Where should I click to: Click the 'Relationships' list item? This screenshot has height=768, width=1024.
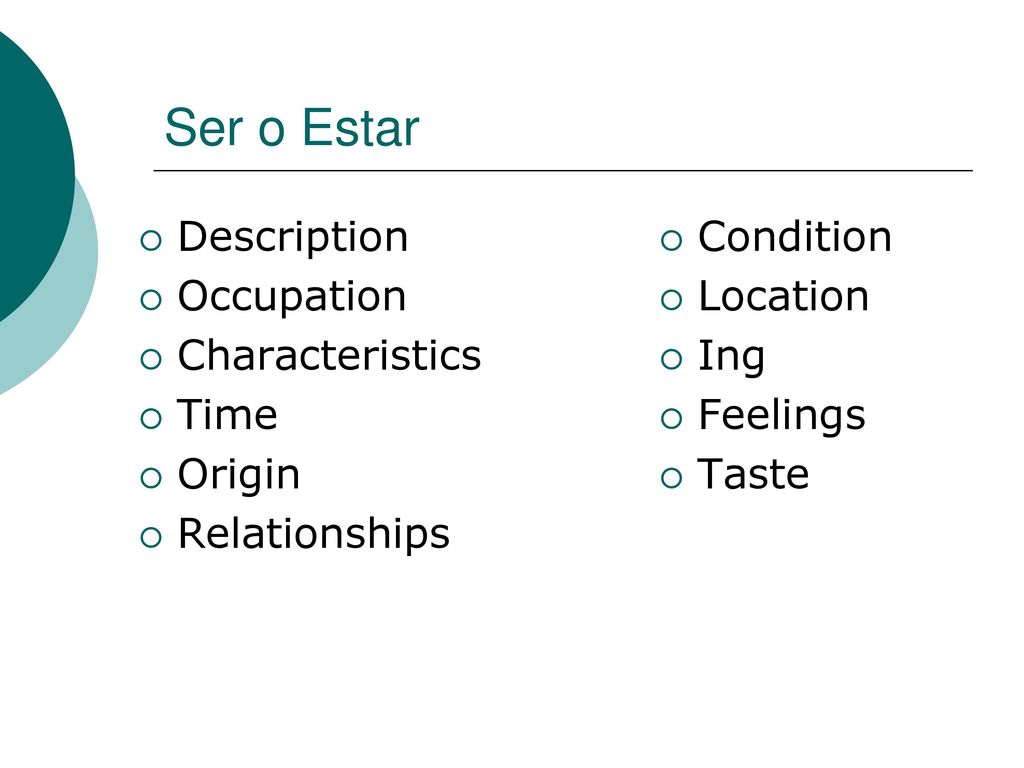313,535
